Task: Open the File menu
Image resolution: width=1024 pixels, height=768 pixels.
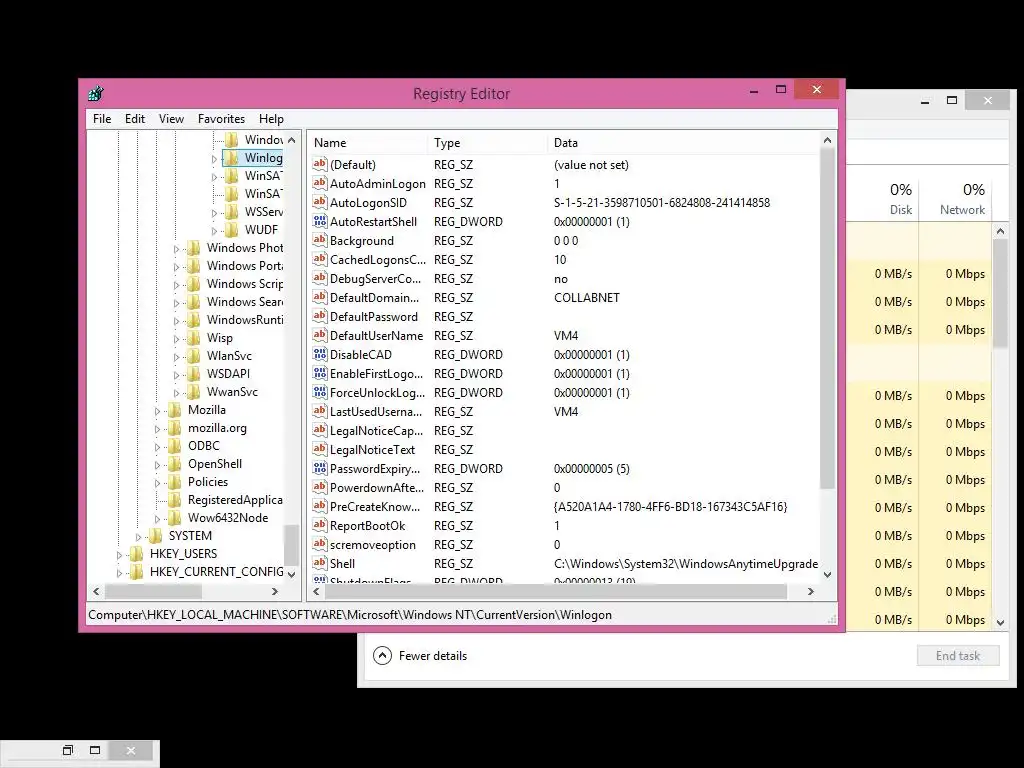Action: coord(102,119)
